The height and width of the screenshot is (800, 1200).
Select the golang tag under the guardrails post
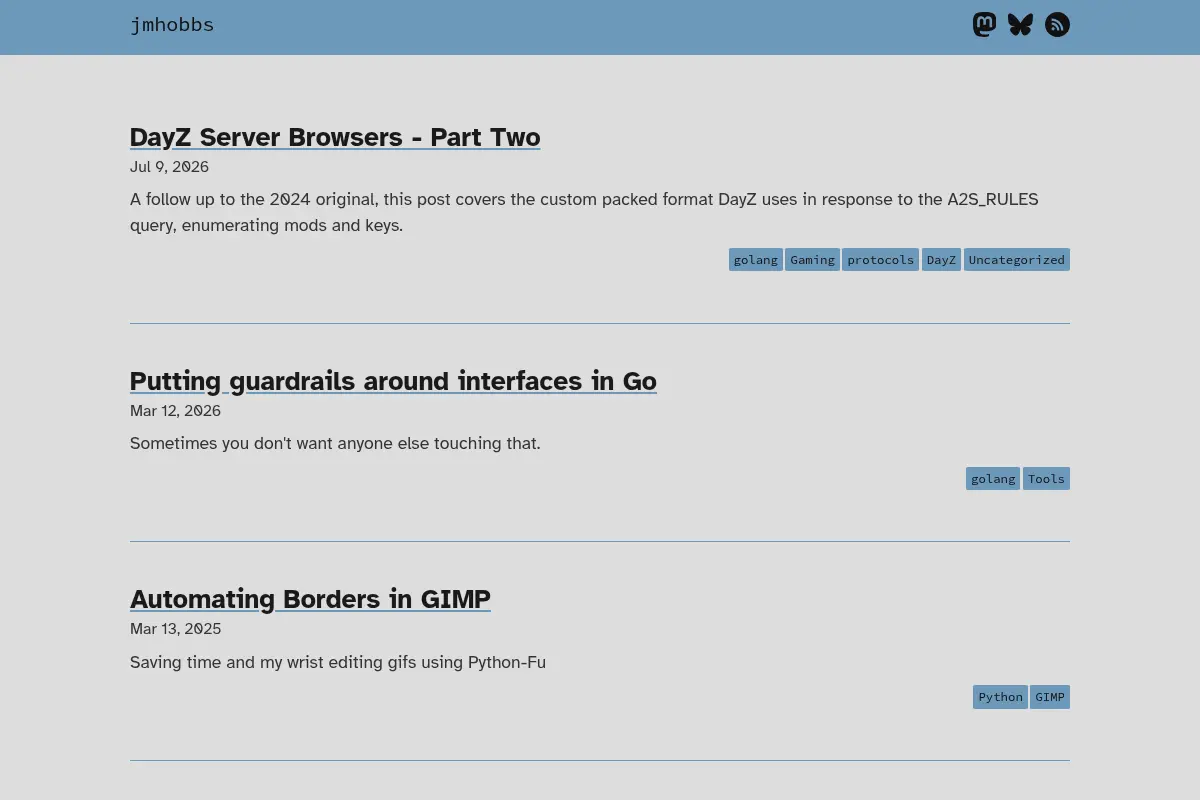coord(993,479)
